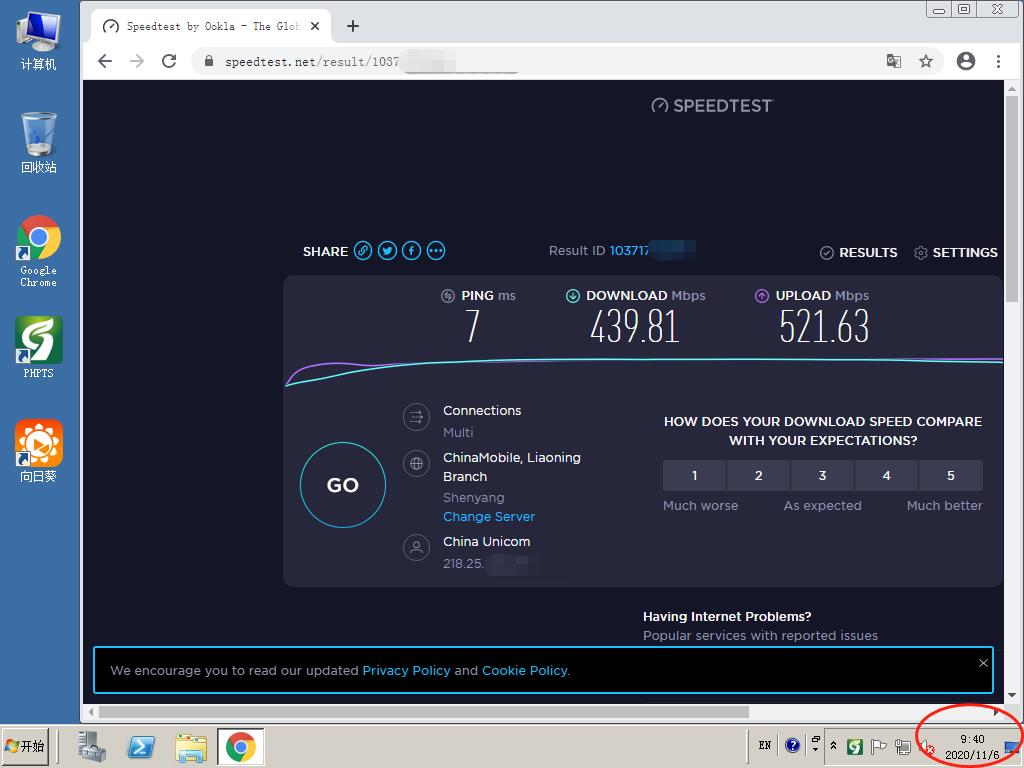The height and width of the screenshot is (768, 1024).
Task: Rate download speed as 3
Action: click(x=822, y=475)
